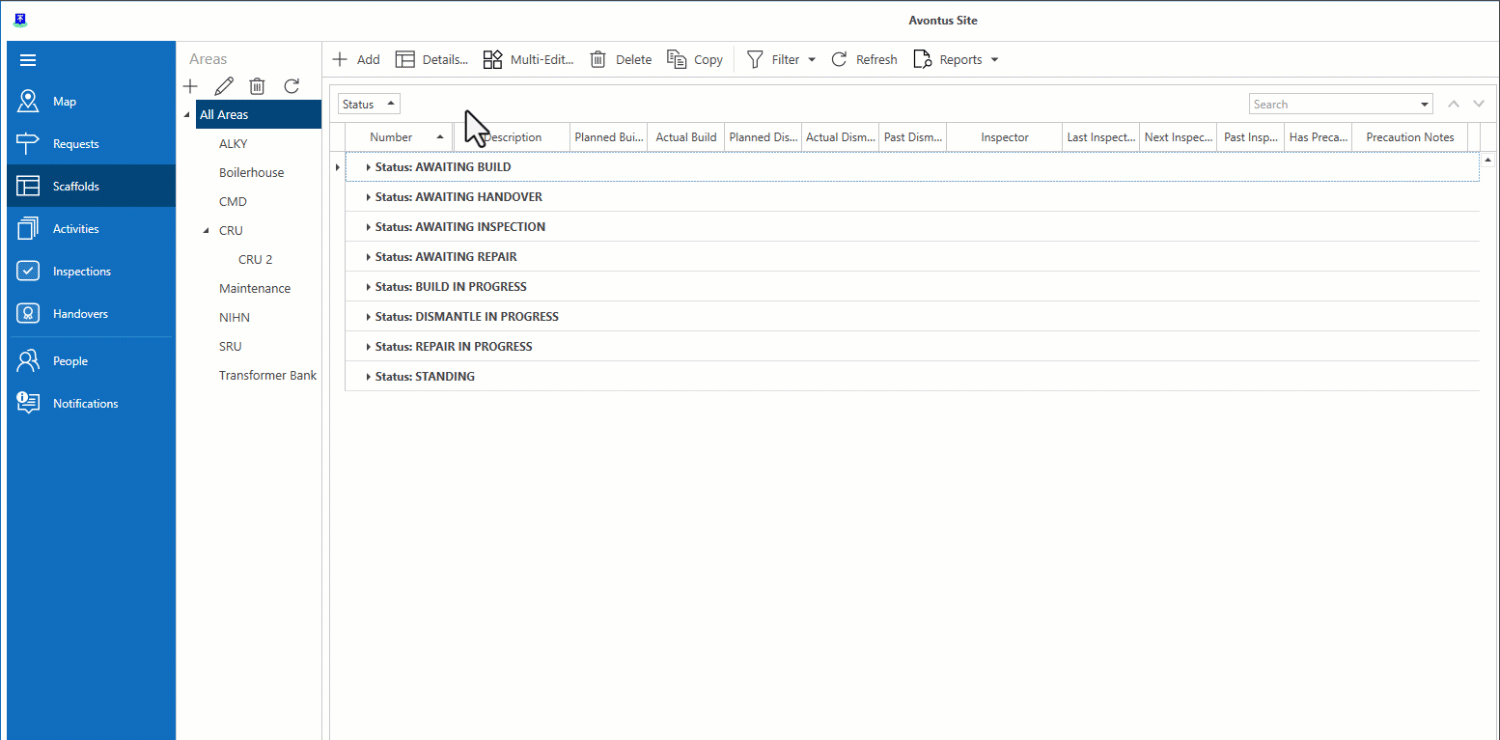Expand the Status: AWAITING BUILD group

368,167
